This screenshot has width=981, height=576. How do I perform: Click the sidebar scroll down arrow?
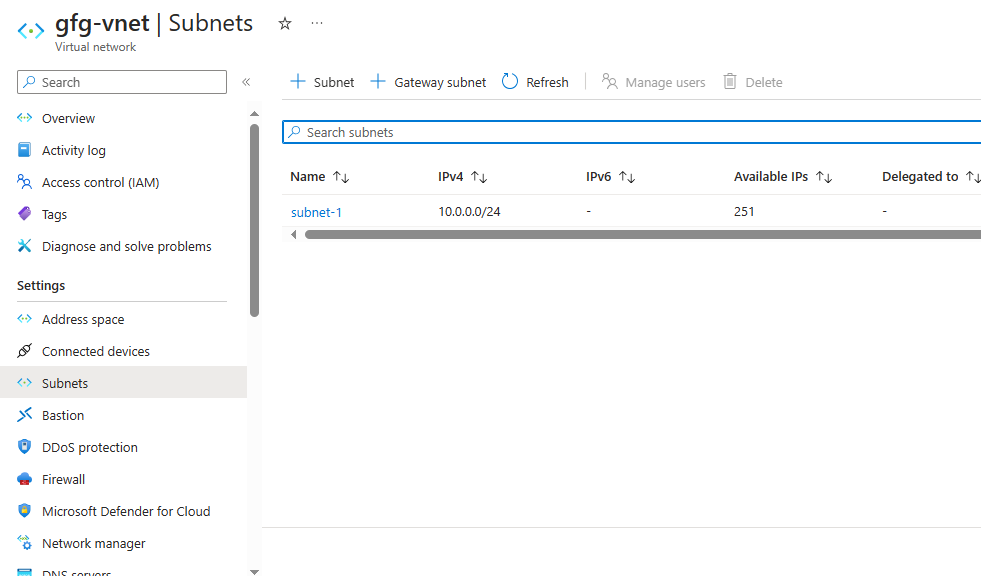coord(254,572)
